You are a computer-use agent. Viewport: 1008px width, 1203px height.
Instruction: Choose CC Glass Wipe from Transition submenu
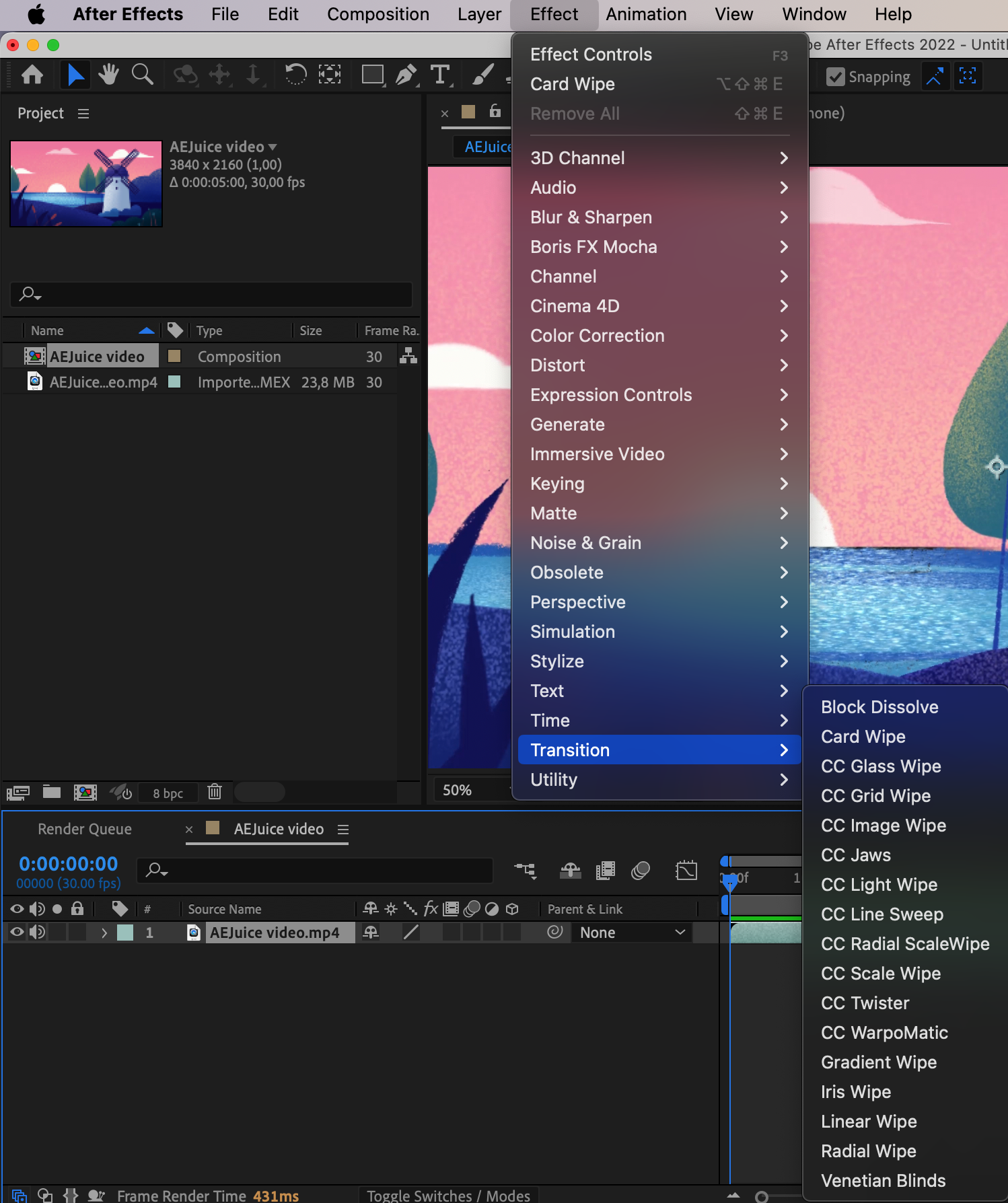tap(881, 766)
